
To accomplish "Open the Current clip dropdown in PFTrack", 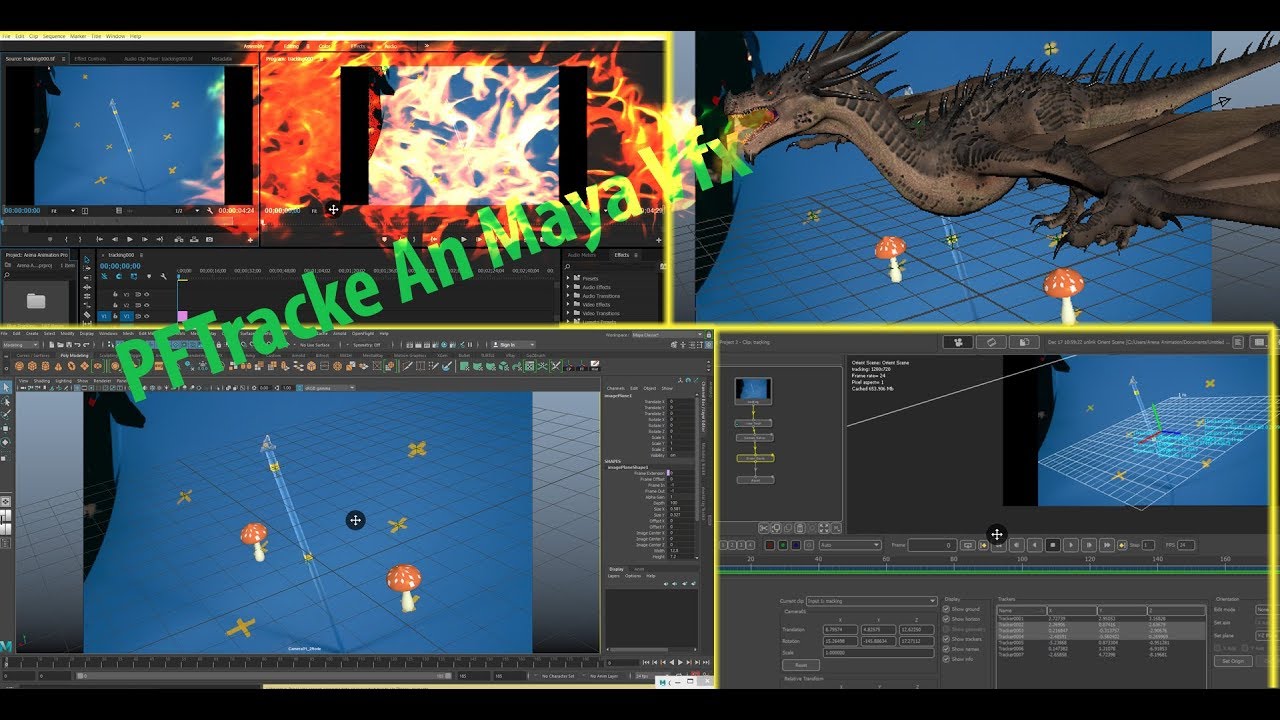I will coord(871,601).
